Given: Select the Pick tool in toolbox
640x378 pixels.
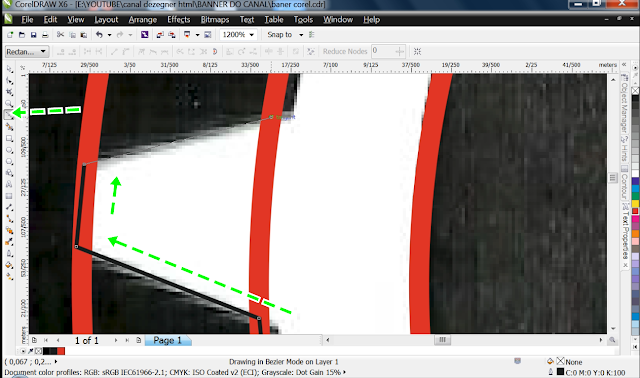Looking at the screenshot, I should (x=9, y=69).
